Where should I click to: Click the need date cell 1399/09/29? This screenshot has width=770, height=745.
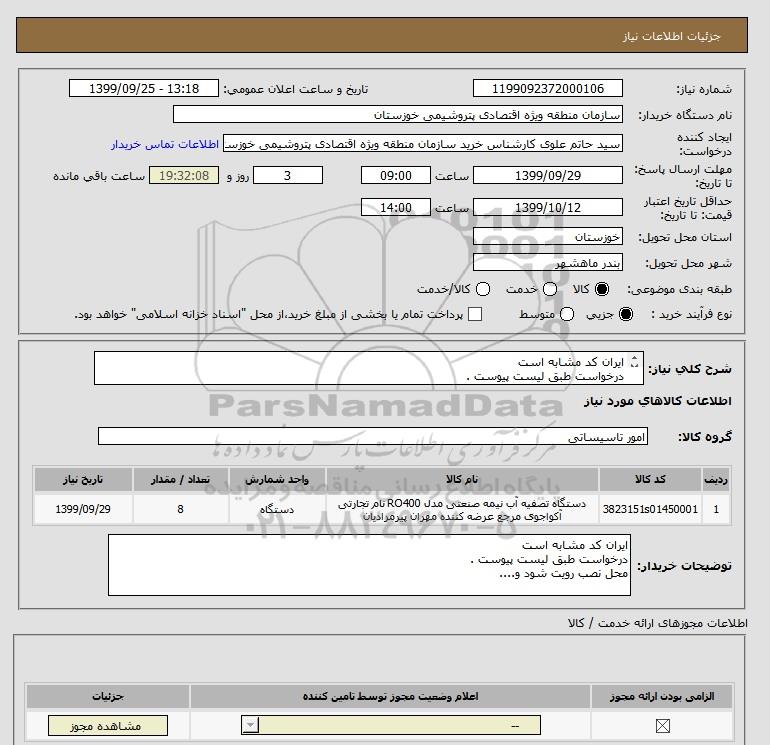pos(83,509)
